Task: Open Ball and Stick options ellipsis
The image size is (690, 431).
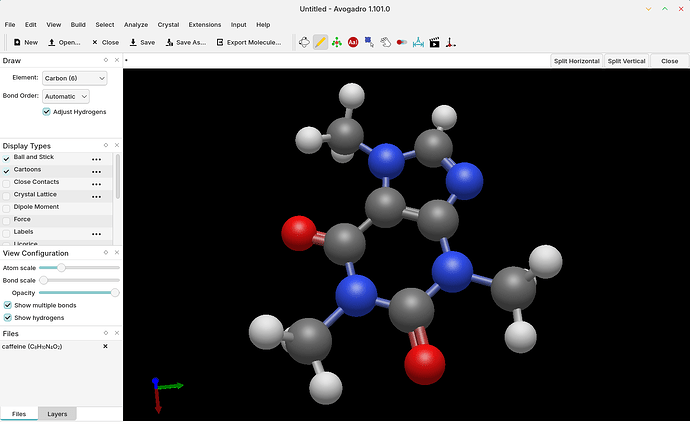Action: [x=97, y=159]
